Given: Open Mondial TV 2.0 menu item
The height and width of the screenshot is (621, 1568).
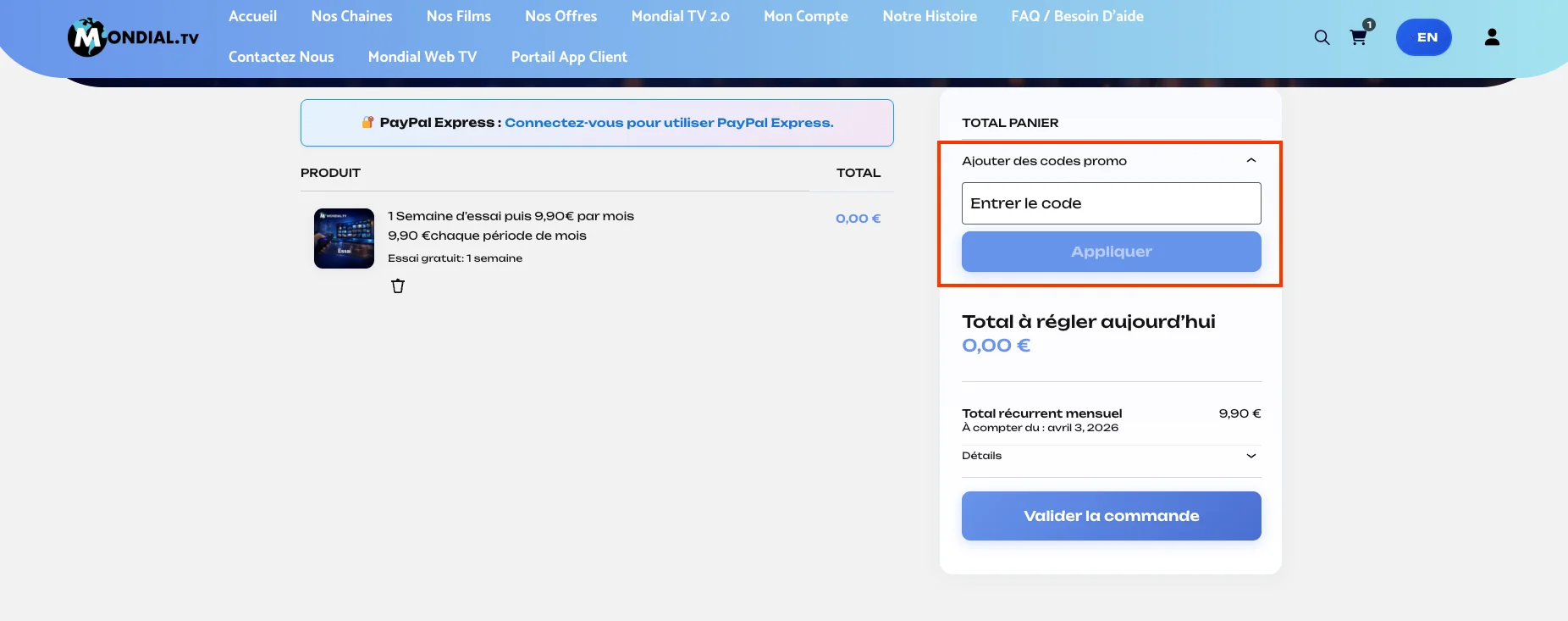Looking at the screenshot, I should click(680, 16).
